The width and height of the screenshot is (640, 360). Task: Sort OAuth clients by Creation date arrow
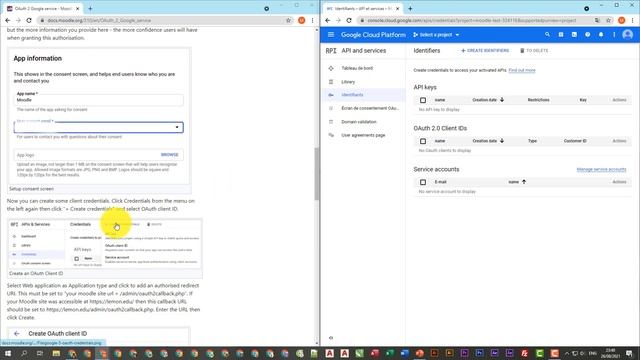click(x=502, y=141)
